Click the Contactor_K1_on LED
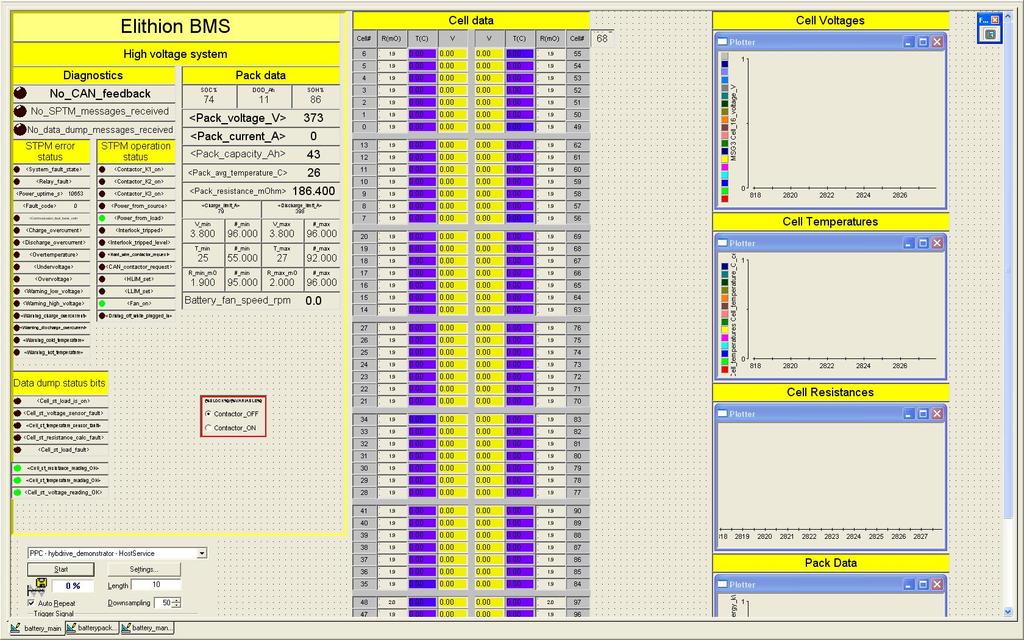This screenshot has width=1024, height=640. (102, 169)
